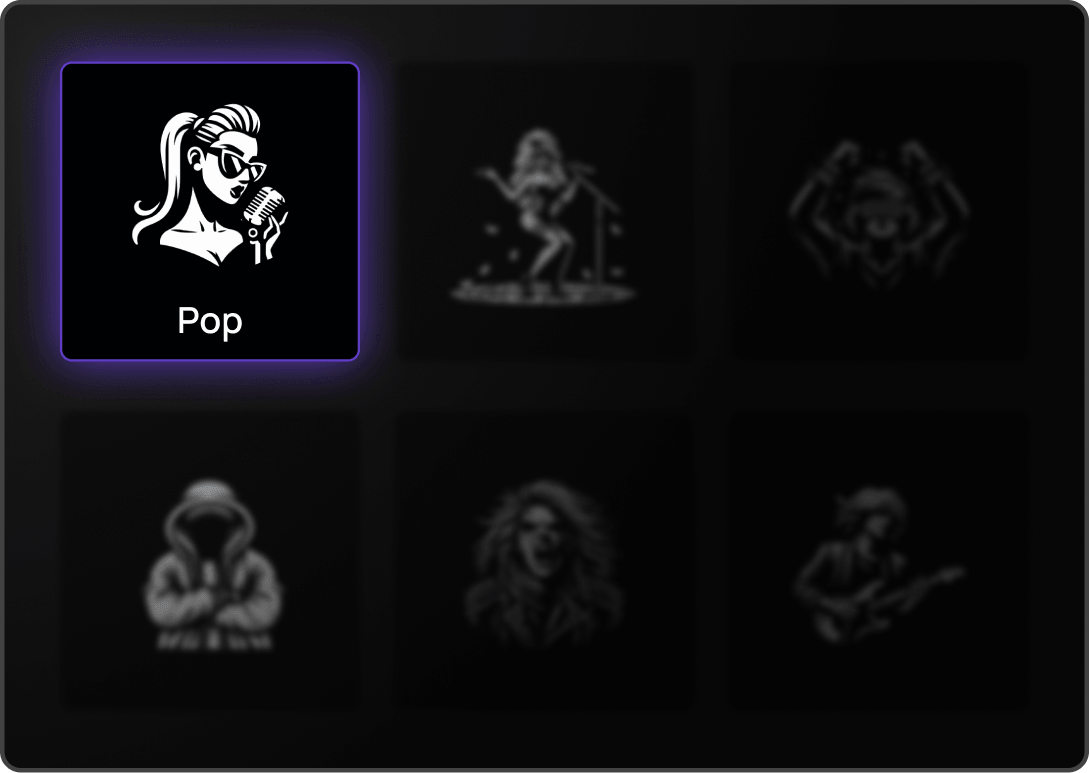The image size is (1089, 773).
Task: Select the blurred guitarist with hat card
Action: [879, 561]
